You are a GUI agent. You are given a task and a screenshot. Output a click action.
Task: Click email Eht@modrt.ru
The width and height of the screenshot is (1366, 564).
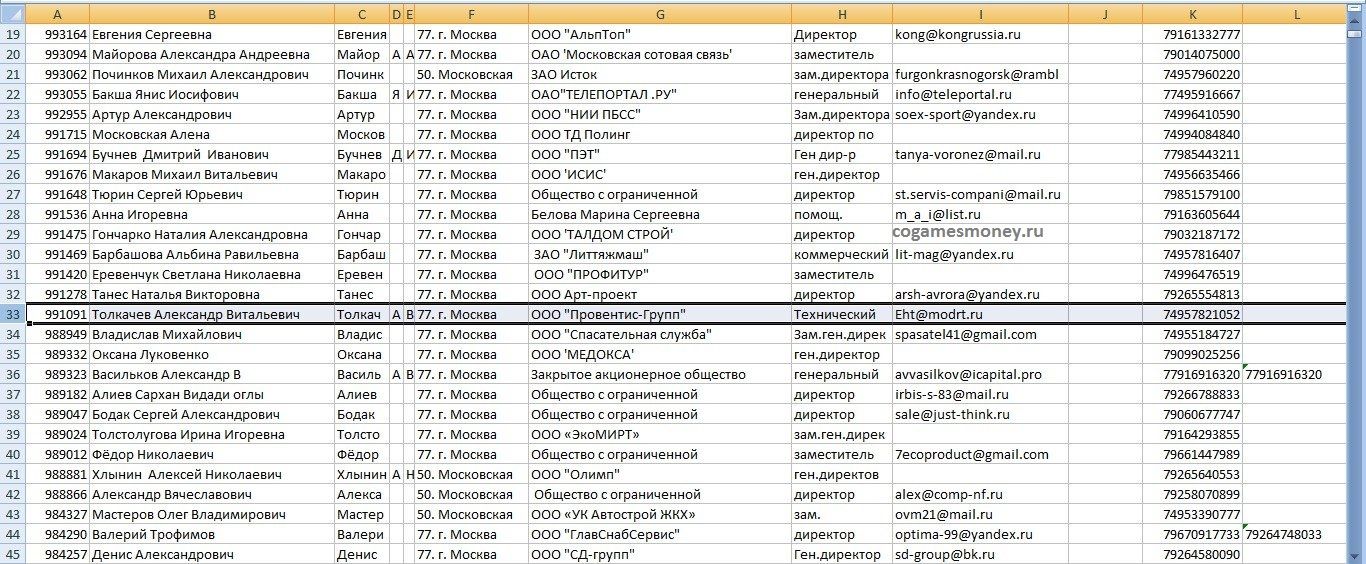click(x=980, y=314)
